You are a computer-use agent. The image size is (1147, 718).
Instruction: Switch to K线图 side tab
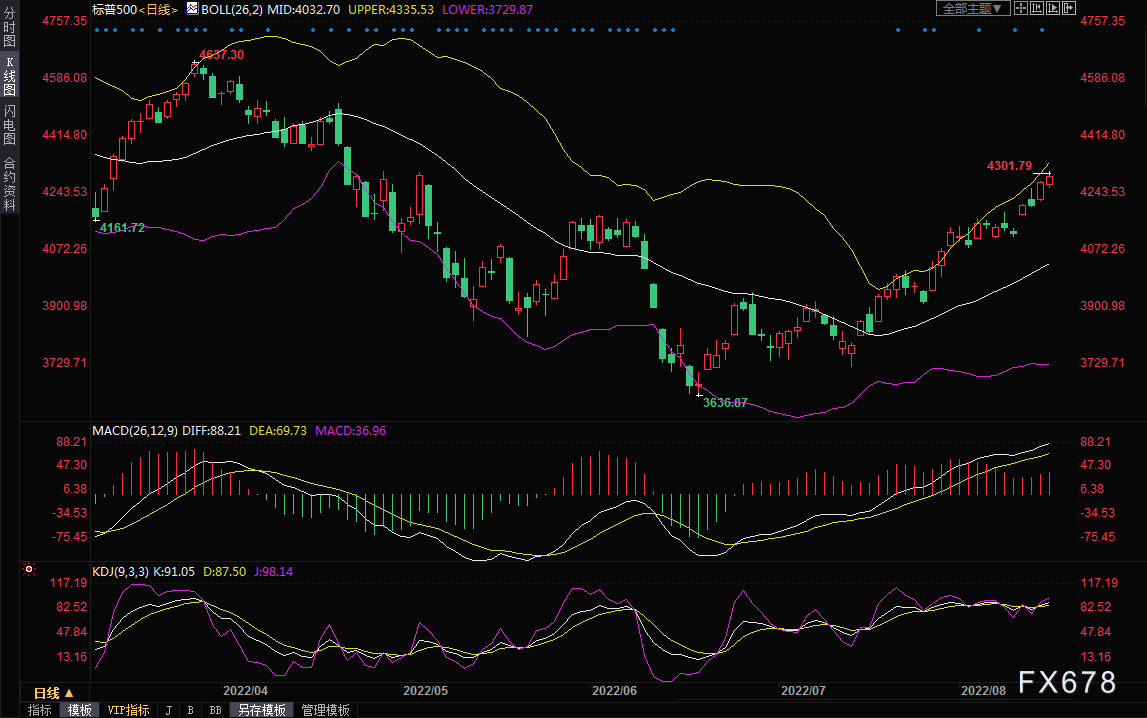(x=10, y=75)
